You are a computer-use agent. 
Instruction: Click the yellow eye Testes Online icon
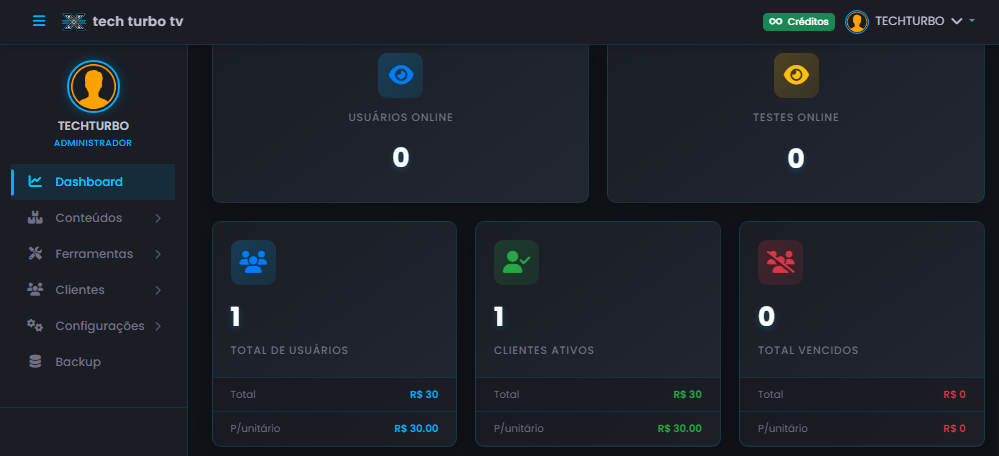click(x=796, y=76)
